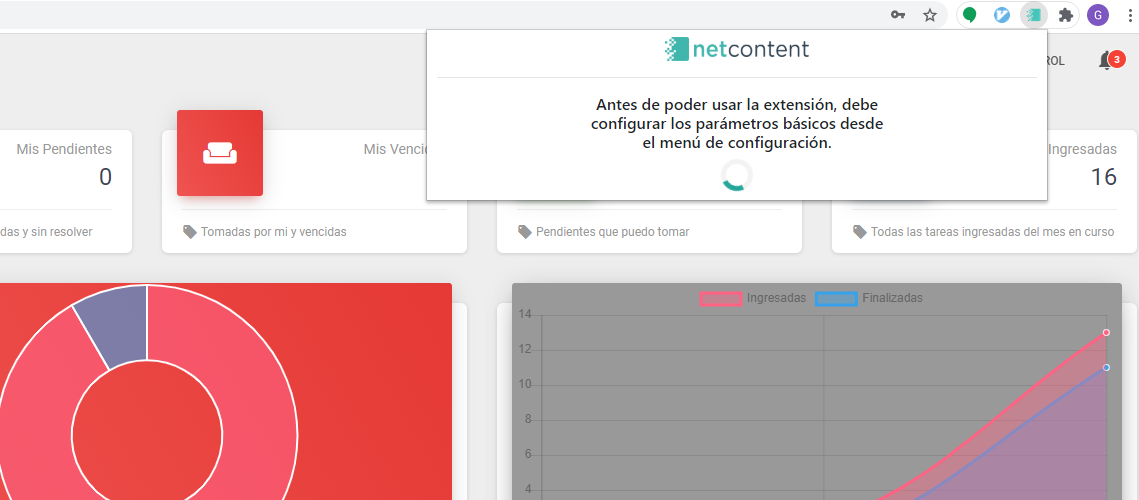The image size is (1139, 500).
Task: Click the Mis Pendientes card title
Action: 64,149
